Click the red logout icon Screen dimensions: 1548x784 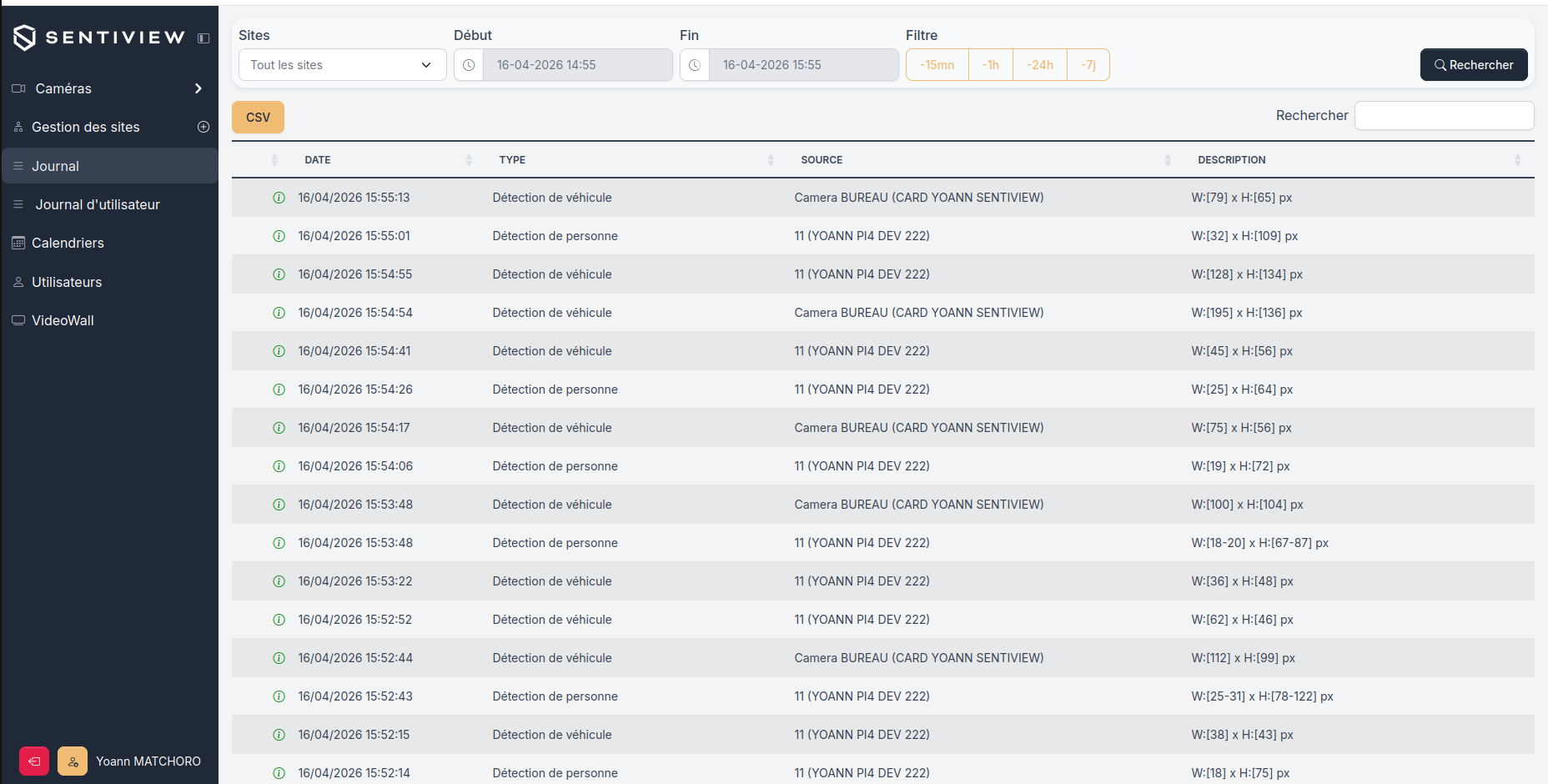[x=34, y=761]
